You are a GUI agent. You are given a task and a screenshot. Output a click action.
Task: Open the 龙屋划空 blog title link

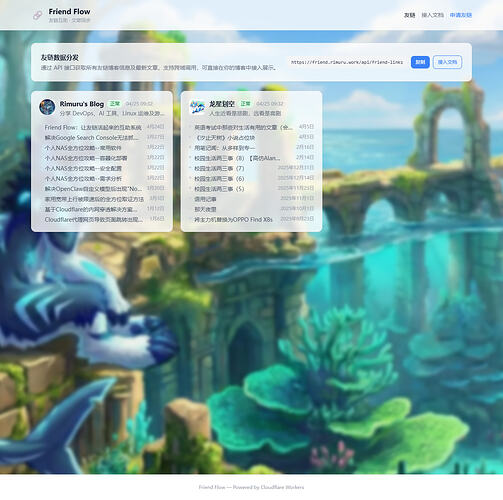(222, 104)
